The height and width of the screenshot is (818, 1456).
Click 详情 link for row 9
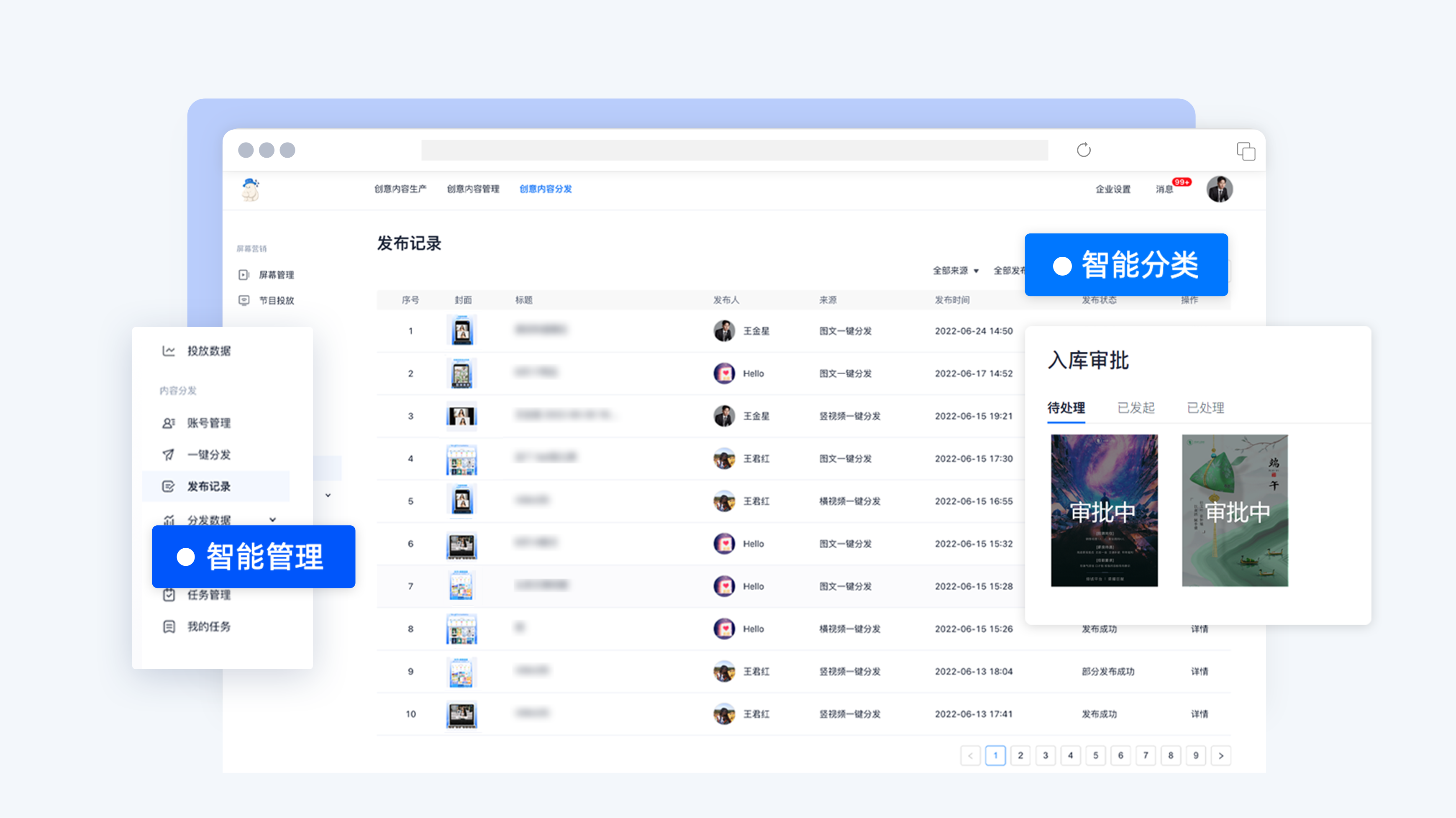tap(1200, 672)
